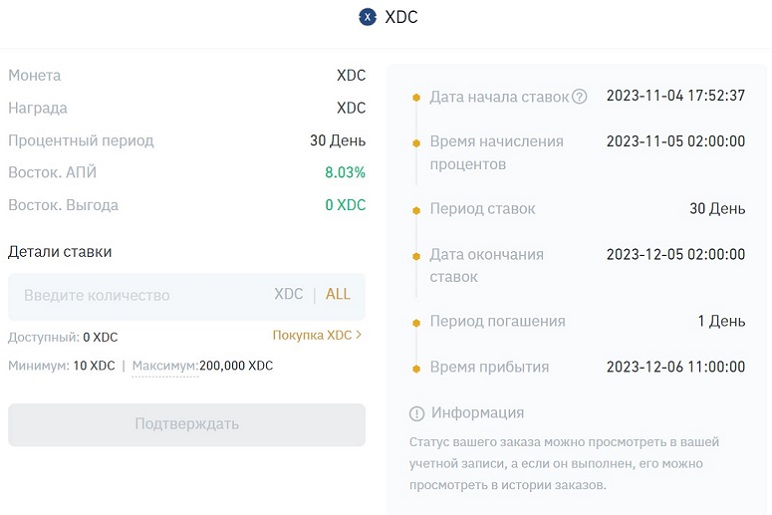Click the Доступный 0 XDC balance text

click(63, 338)
